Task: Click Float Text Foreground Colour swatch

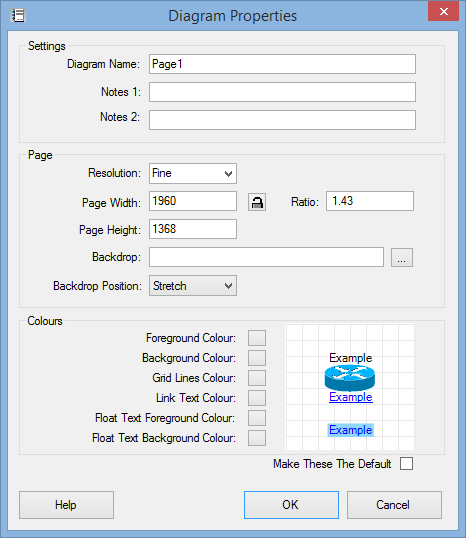Action: tap(257, 418)
